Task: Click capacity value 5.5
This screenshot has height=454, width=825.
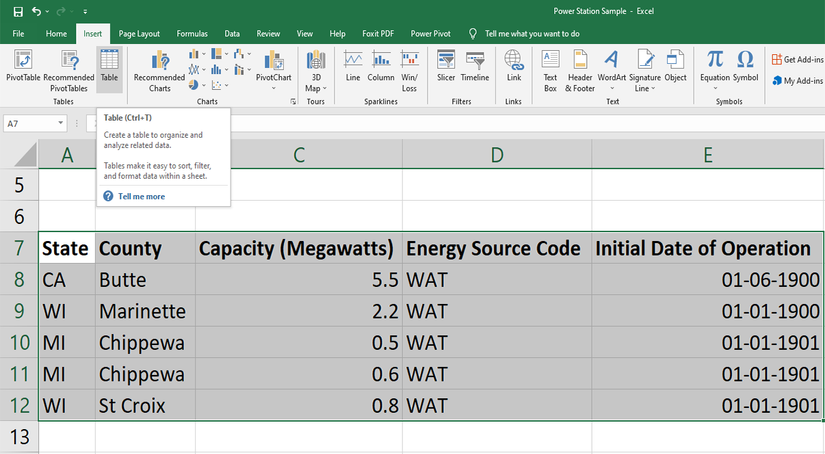Action: tap(299, 279)
